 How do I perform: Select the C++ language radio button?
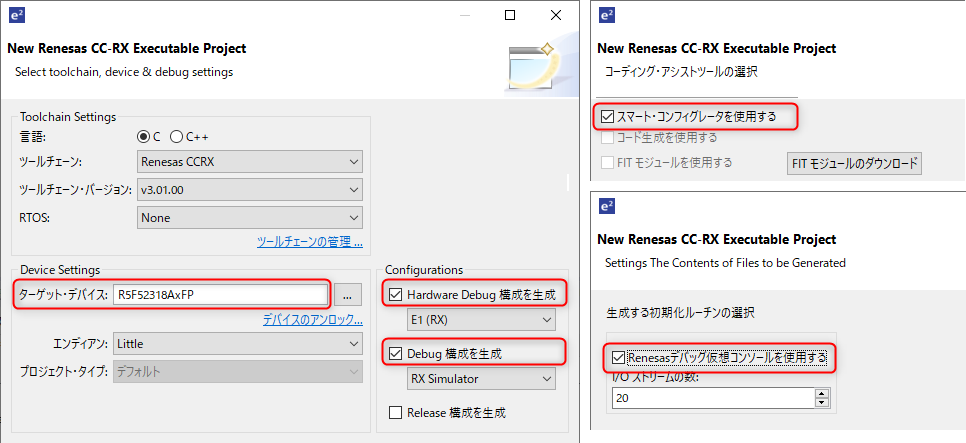point(176,136)
